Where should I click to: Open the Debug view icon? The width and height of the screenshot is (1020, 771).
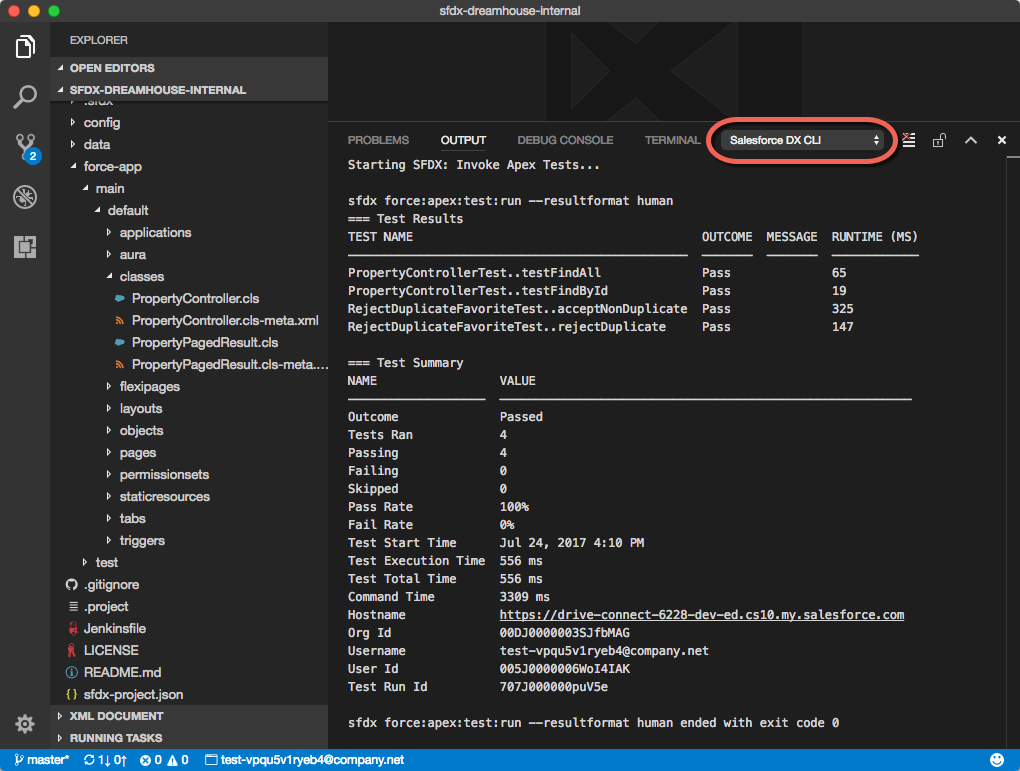25,196
